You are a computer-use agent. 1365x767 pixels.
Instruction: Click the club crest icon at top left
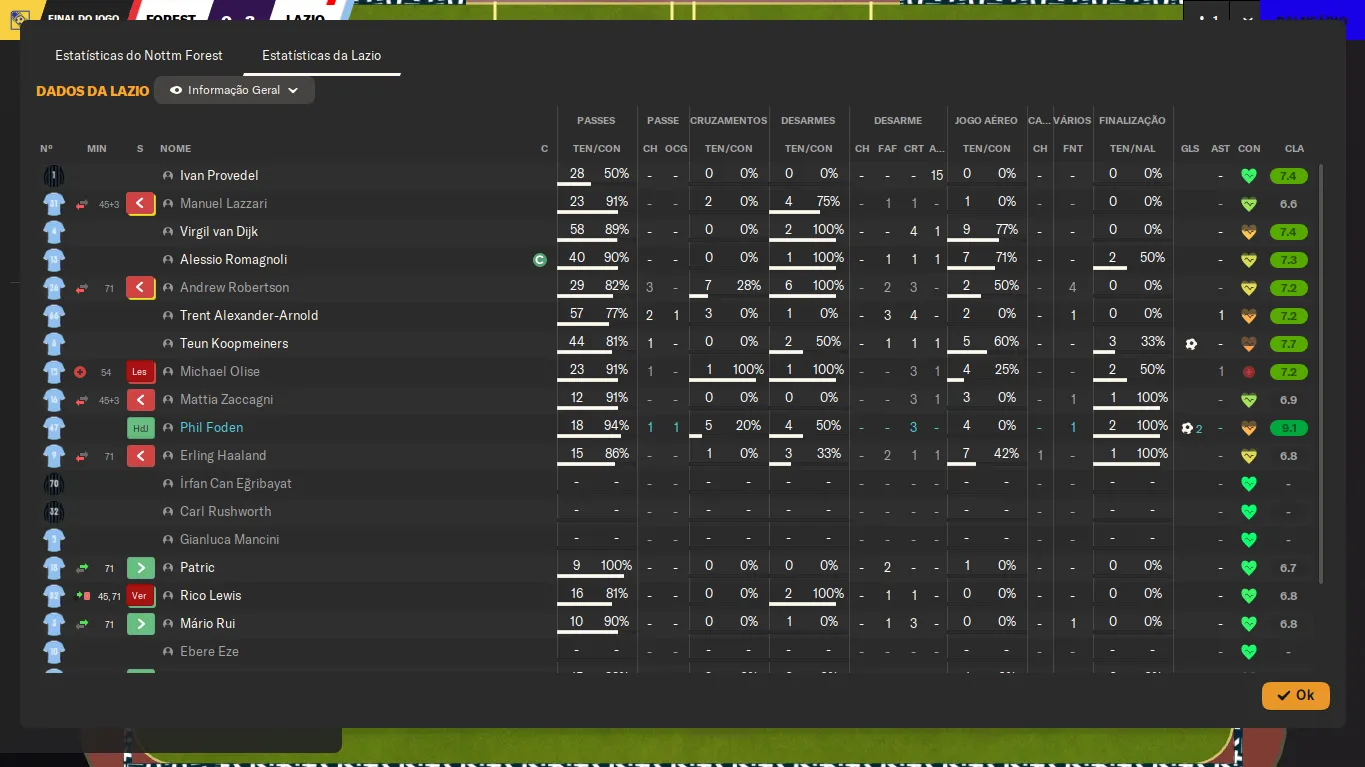click(19, 19)
